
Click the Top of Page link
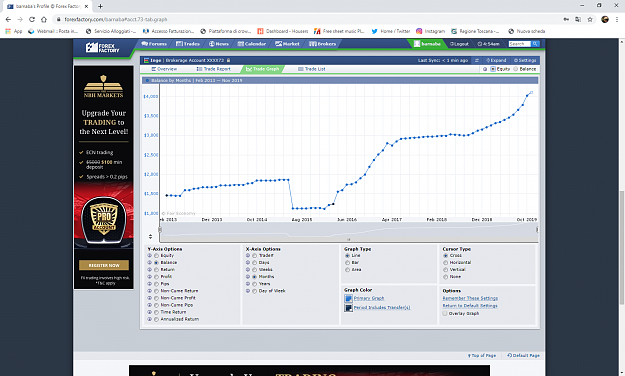(x=482, y=355)
